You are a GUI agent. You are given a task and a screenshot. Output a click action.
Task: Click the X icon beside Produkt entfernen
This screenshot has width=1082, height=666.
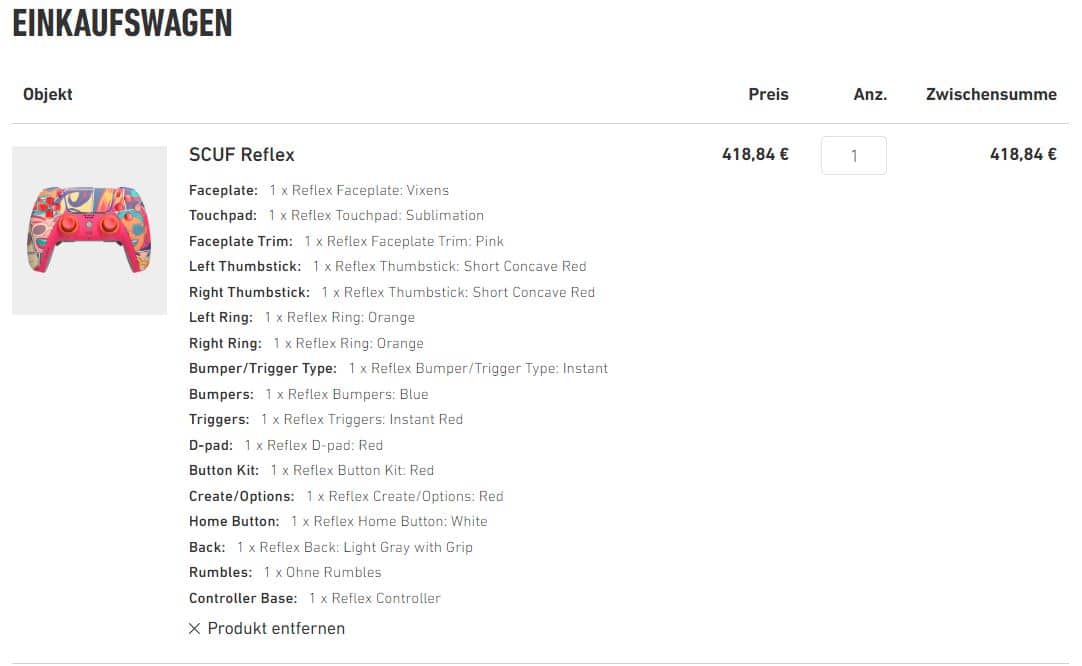(195, 629)
